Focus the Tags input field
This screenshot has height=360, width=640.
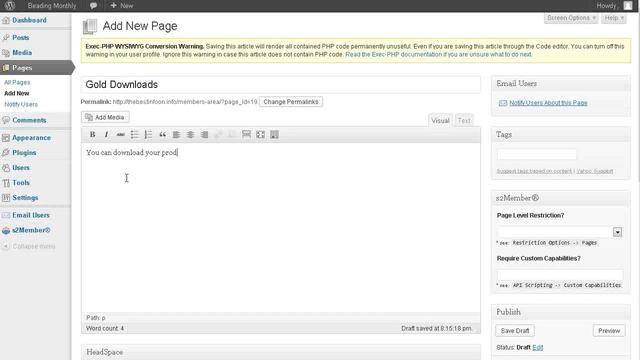pos(537,154)
